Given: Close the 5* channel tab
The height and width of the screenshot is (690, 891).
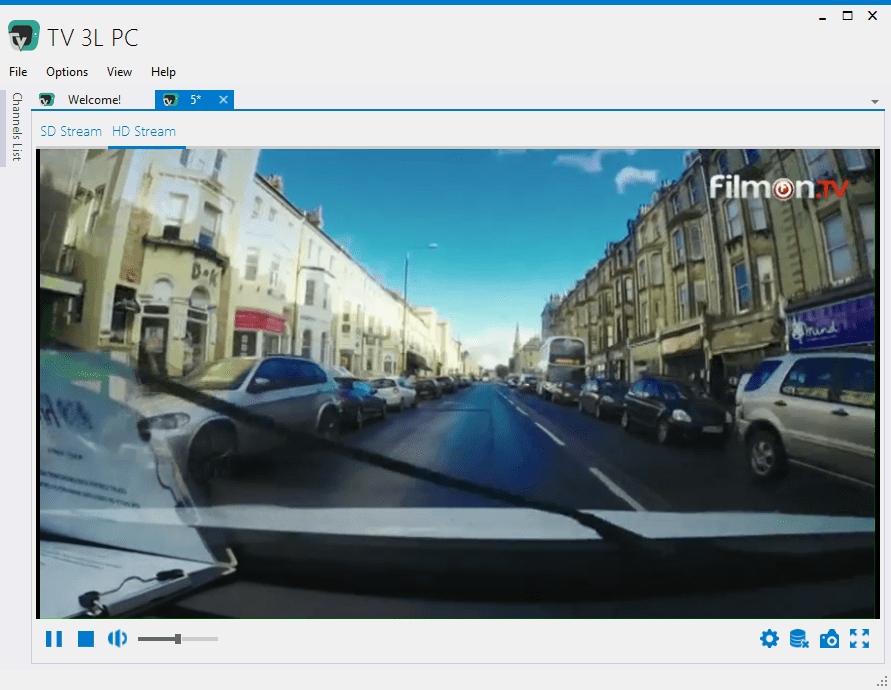Looking at the screenshot, I should [223, 99].
